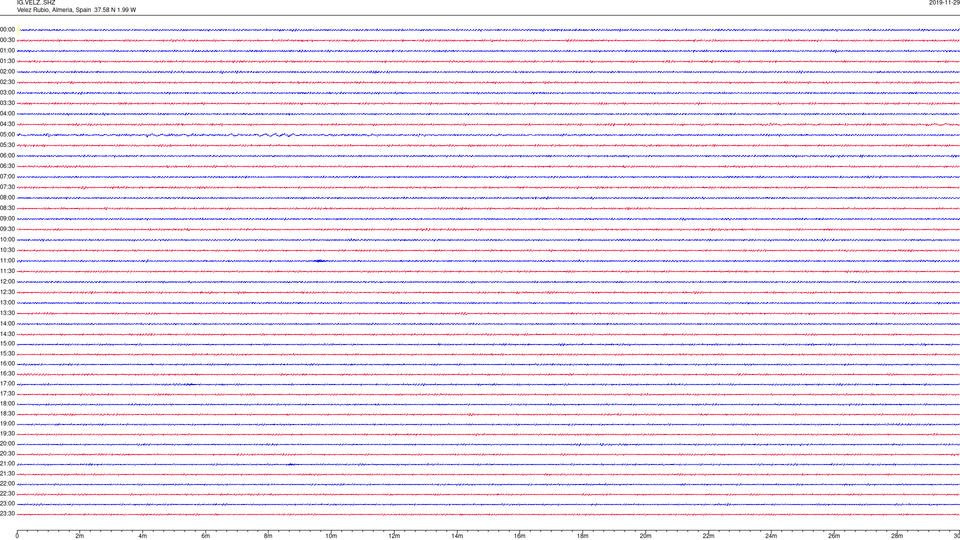Click the yellow start marker on 00:00 trace
Image resolution: width=960 pixels, height=540 pixels.
pos(19,29)
